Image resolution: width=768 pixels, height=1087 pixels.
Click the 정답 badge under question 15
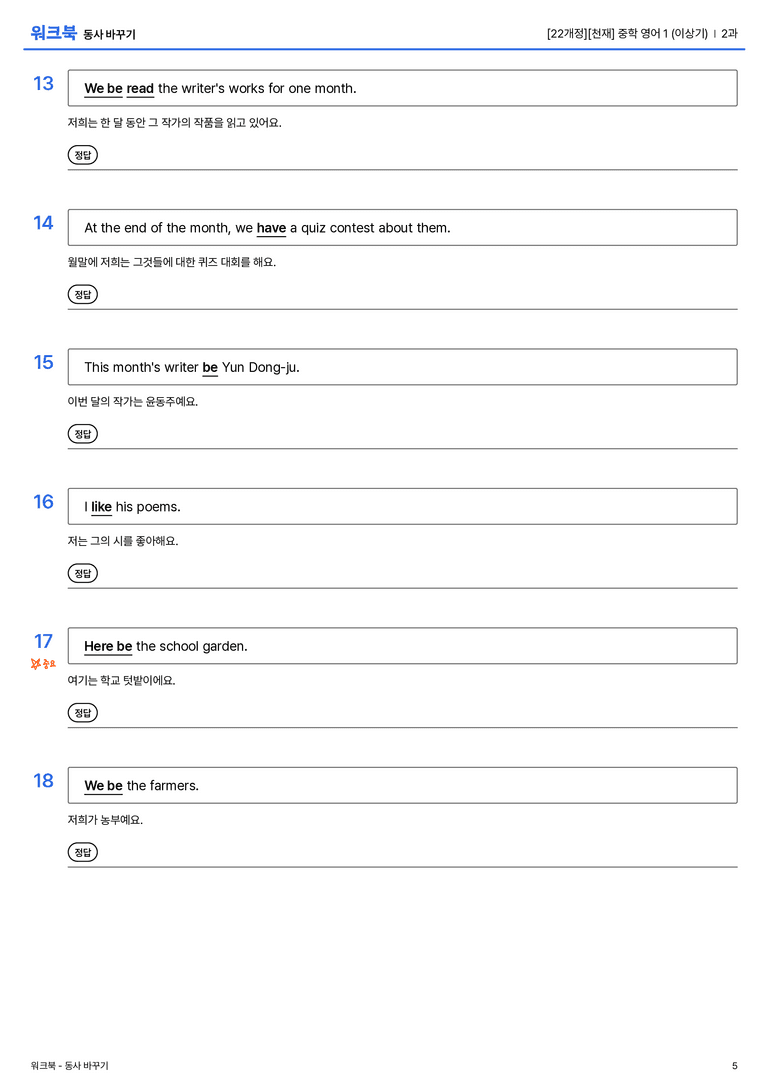[x=82, y=434]
